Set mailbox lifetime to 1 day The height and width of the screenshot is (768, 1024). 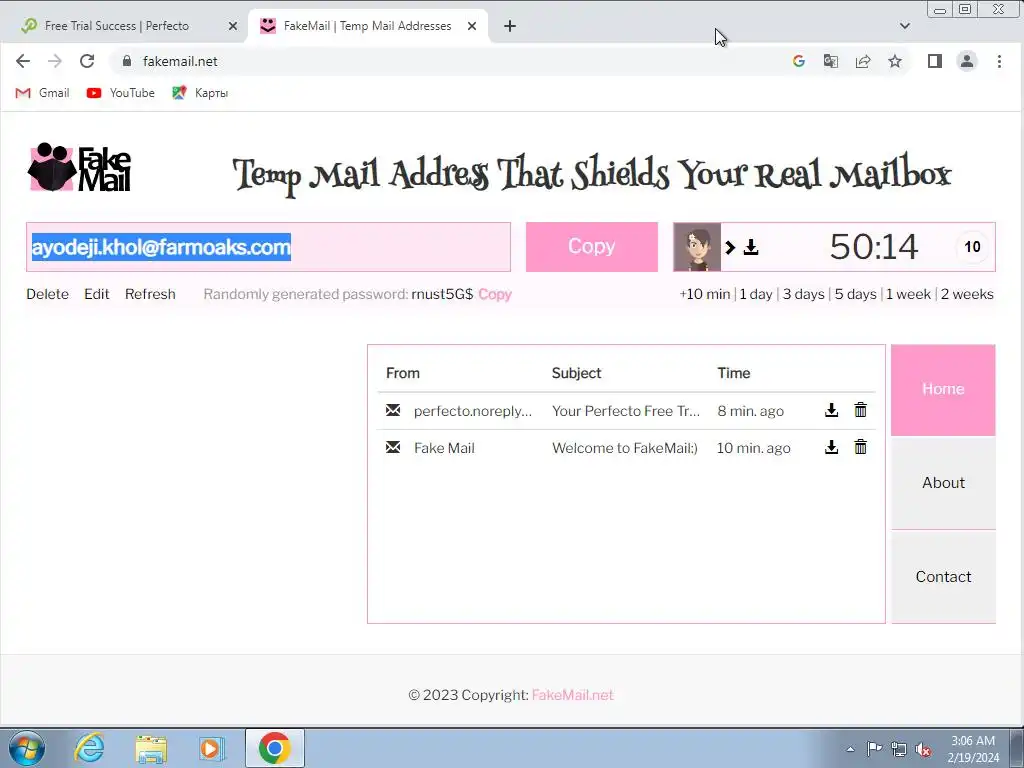pos(756,294)
